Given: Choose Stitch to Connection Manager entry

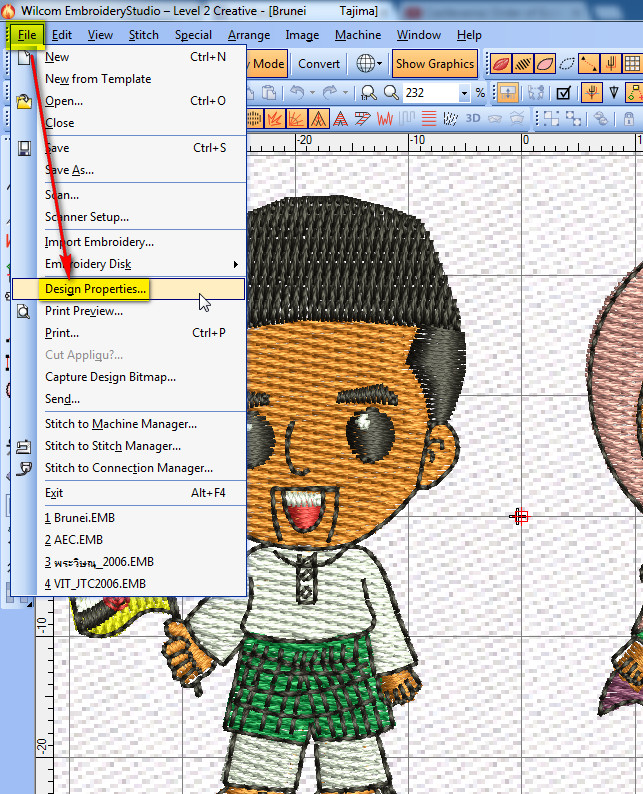Looking at the screenshot, I should coord(129,468).
